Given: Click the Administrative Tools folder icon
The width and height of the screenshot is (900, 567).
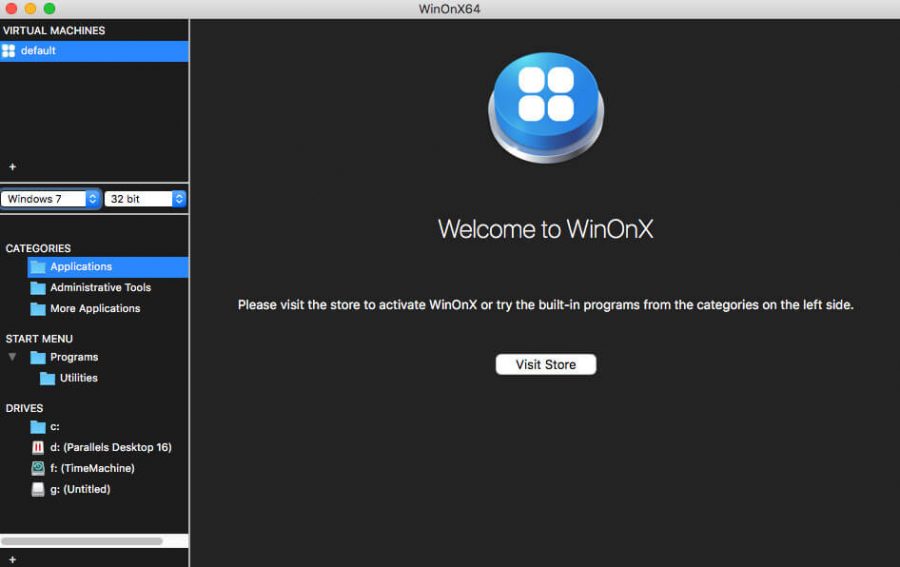Looking at the screenshot, I should [x=38, y=288].
